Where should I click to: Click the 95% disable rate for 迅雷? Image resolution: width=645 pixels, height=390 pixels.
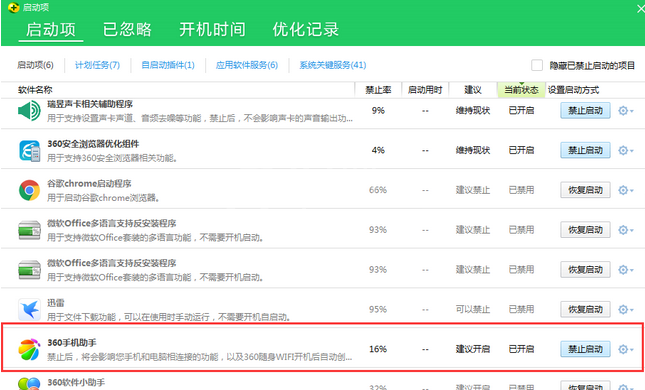click(x=378, y=309)
